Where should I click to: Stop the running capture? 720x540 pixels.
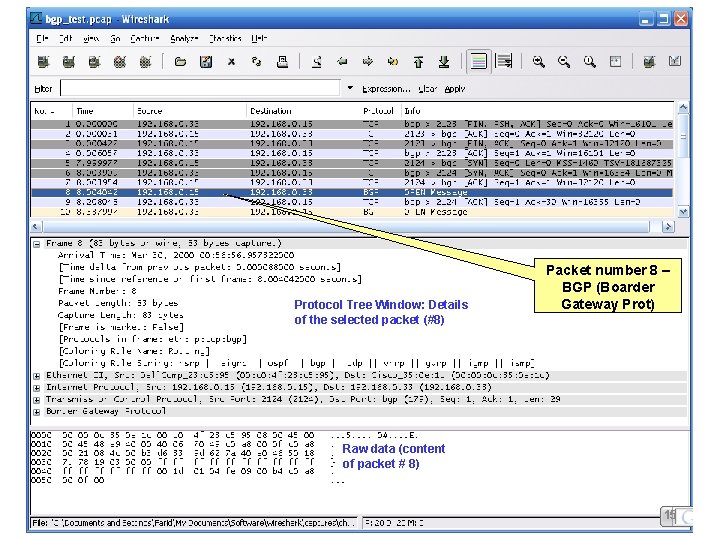120,62
